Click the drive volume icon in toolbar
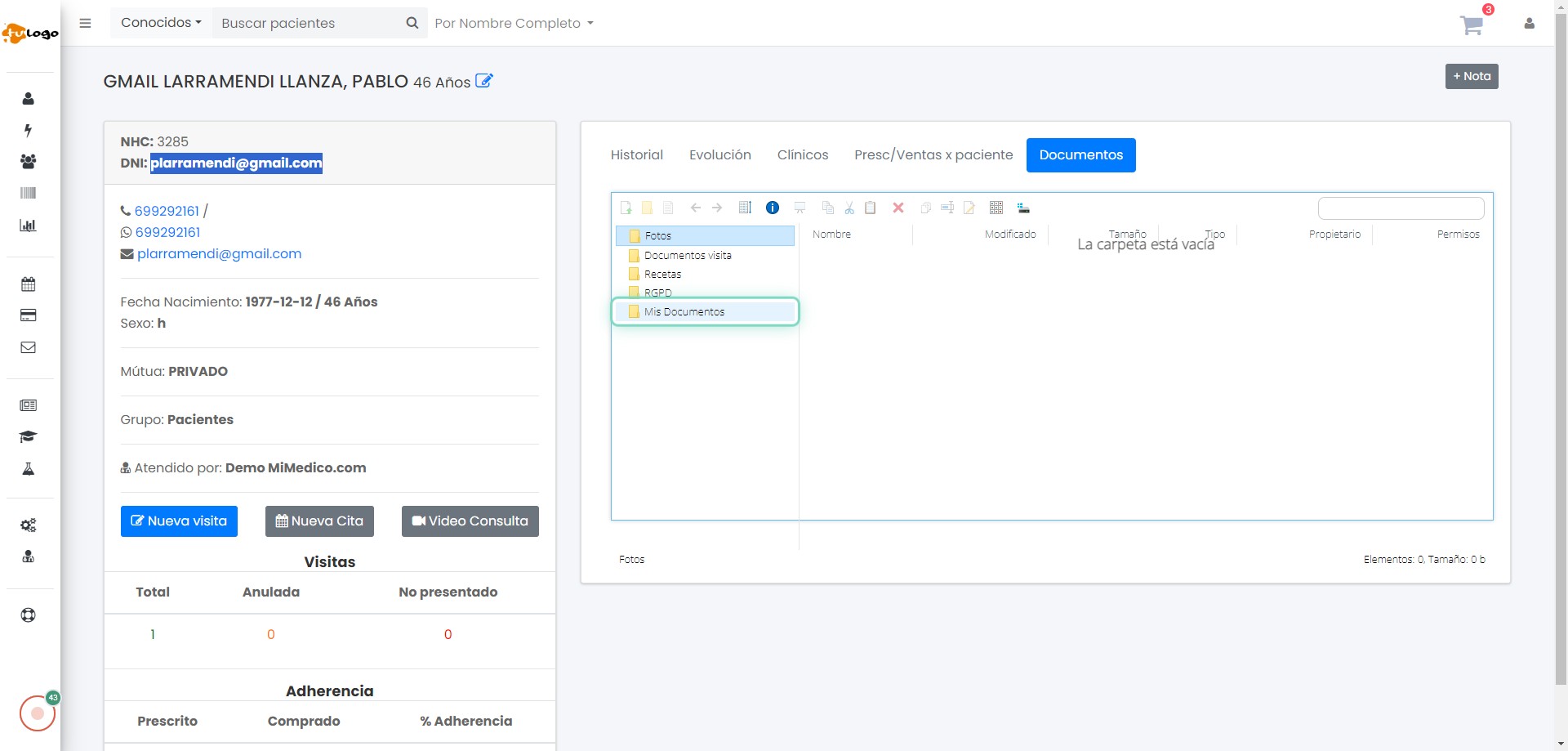The width and height of the screenshot is (1568, 751). (x=1023, y=208)
